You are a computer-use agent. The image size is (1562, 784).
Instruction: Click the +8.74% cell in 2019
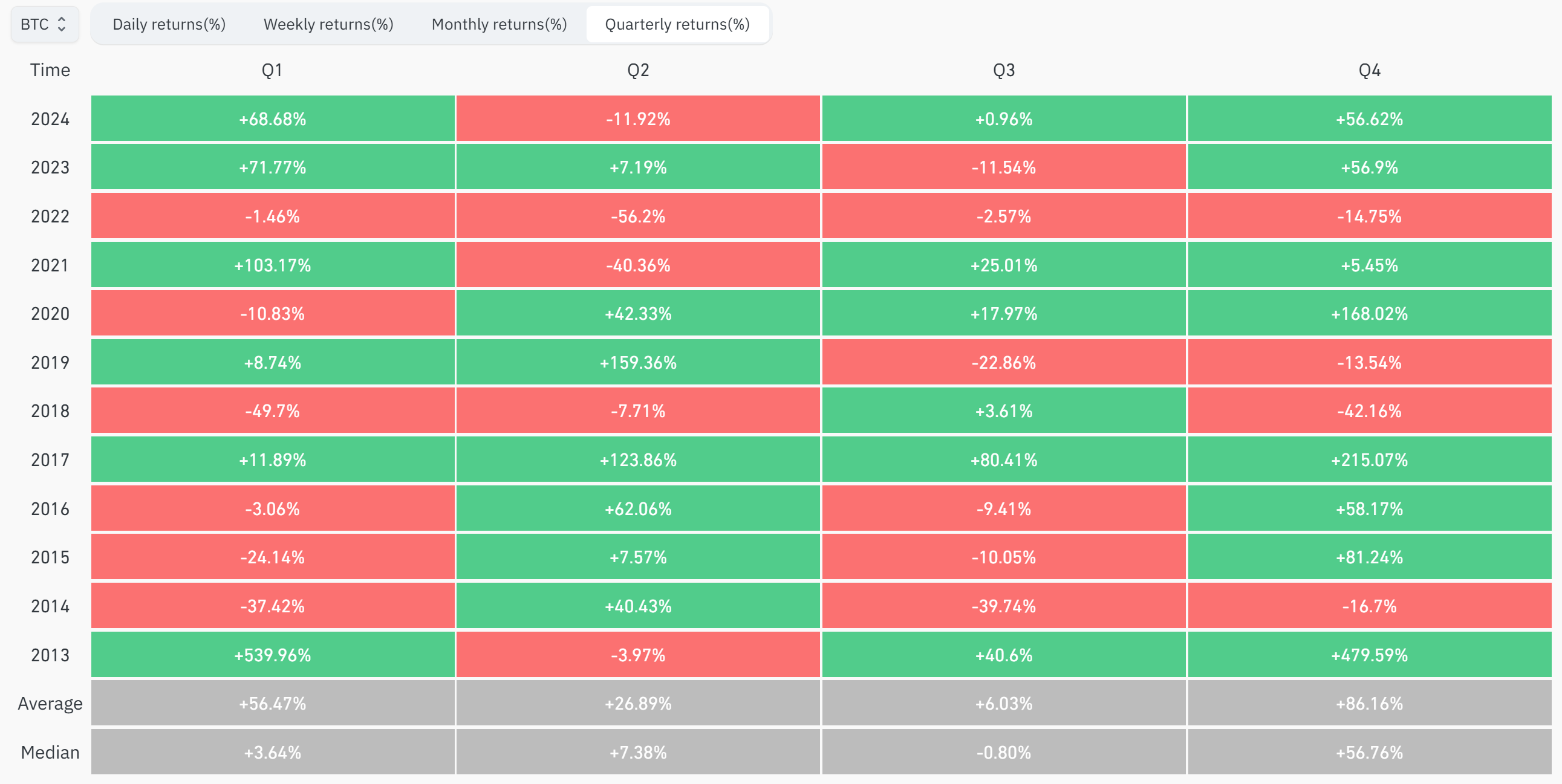point(272,363)
